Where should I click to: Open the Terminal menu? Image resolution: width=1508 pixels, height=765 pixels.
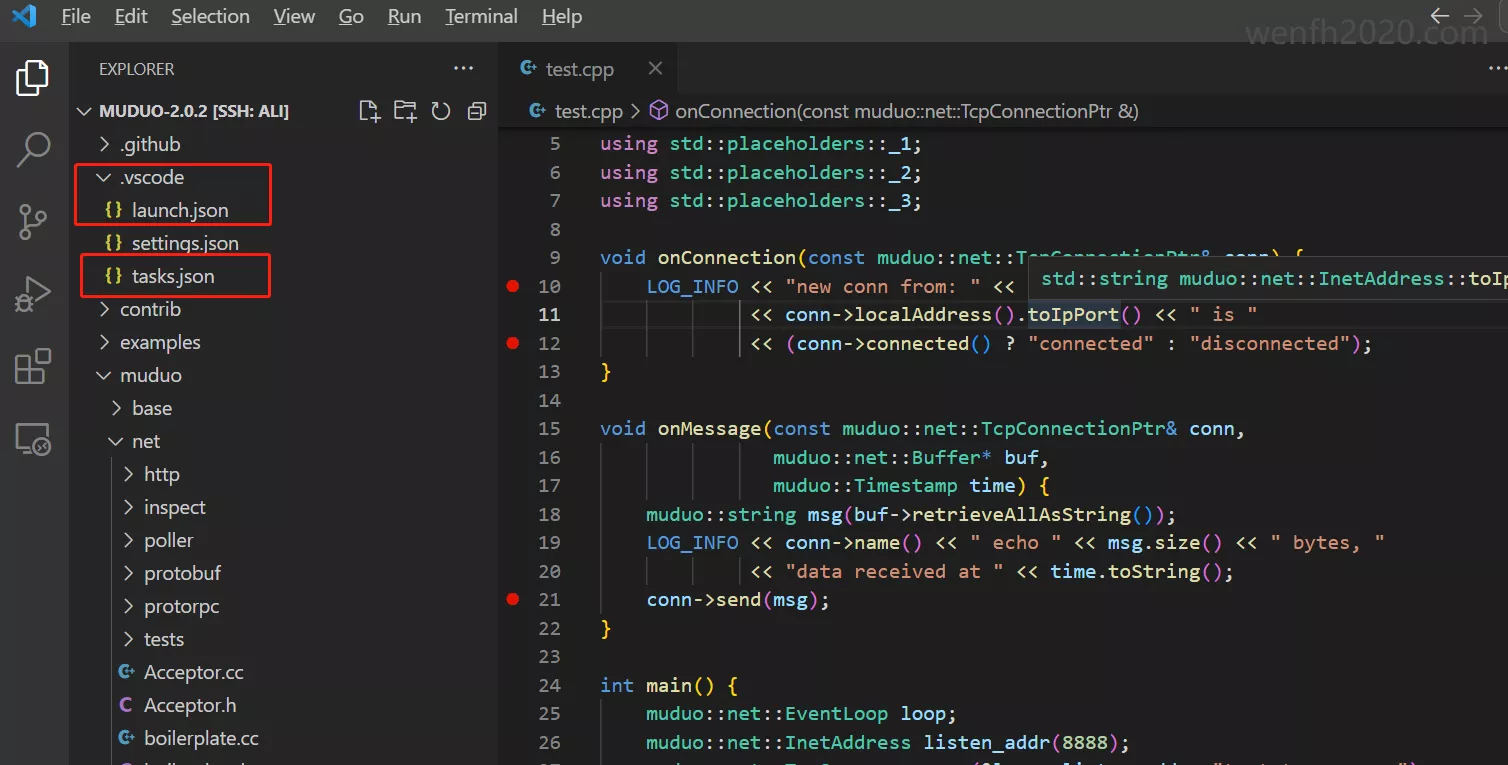click(481, 17)
